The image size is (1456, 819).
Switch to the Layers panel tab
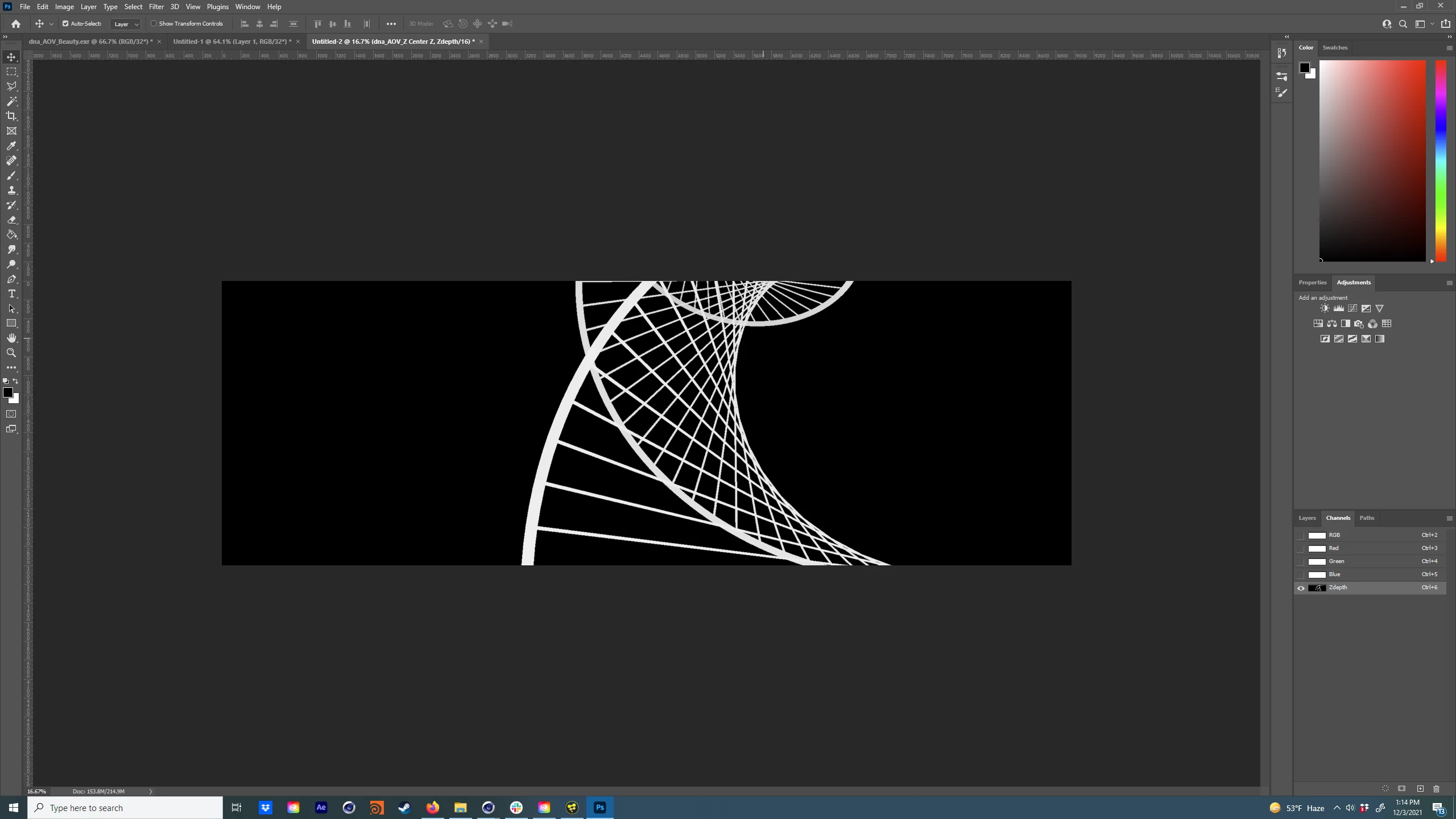(x=1307, y=518)
